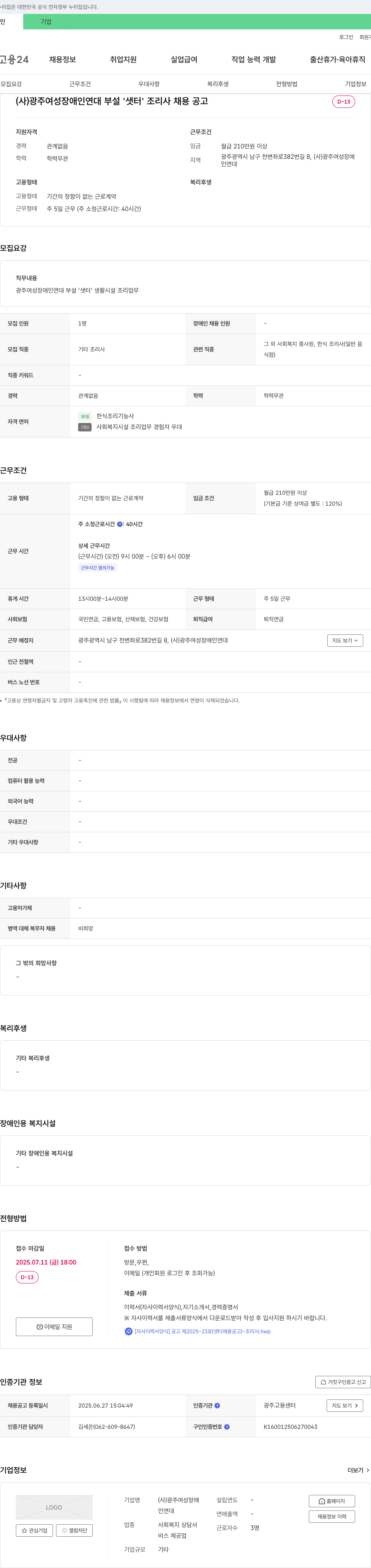This screenshot has height=1568, width=371.
Task: Click the attachment icon before the hwp file
Action: click(128, 1331)
